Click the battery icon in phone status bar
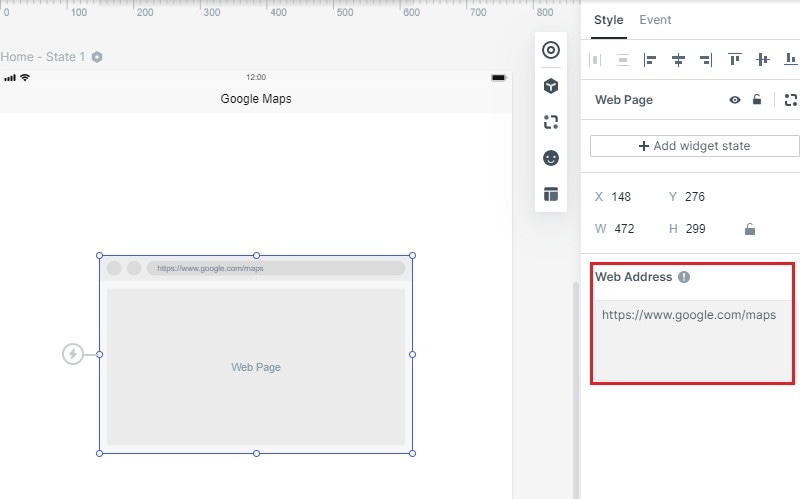The width and height of the screenshot is (800, 499). click(498, 78)
